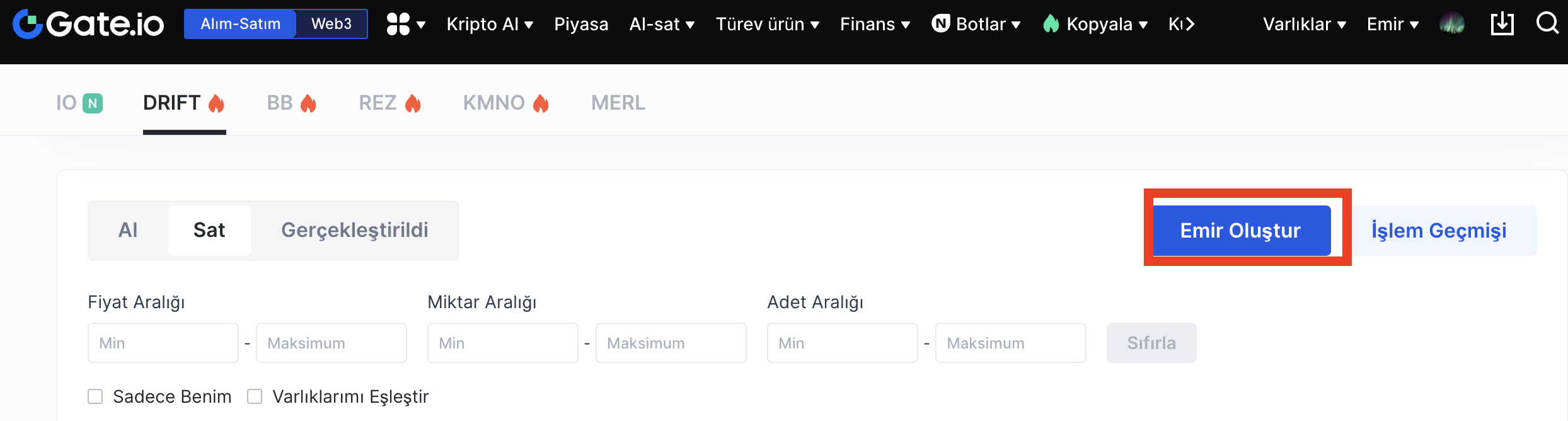Click the green Kopyala flame icon

click(x=1051, y=24)
